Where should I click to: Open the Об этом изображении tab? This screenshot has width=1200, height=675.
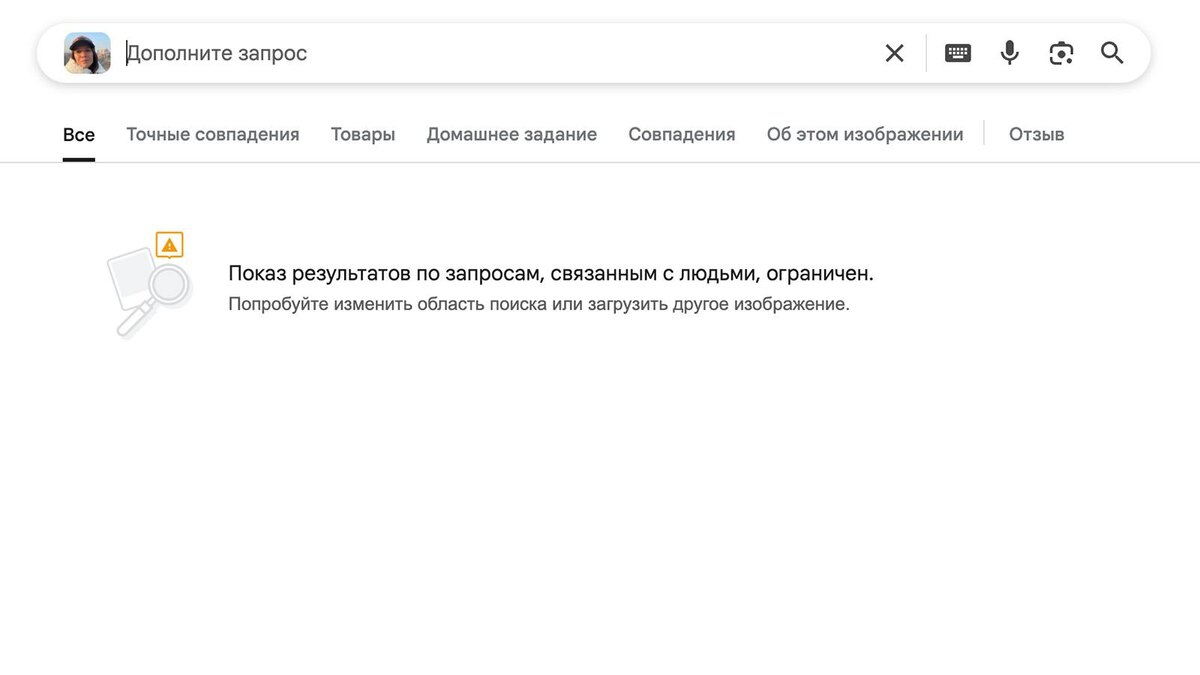864,134
